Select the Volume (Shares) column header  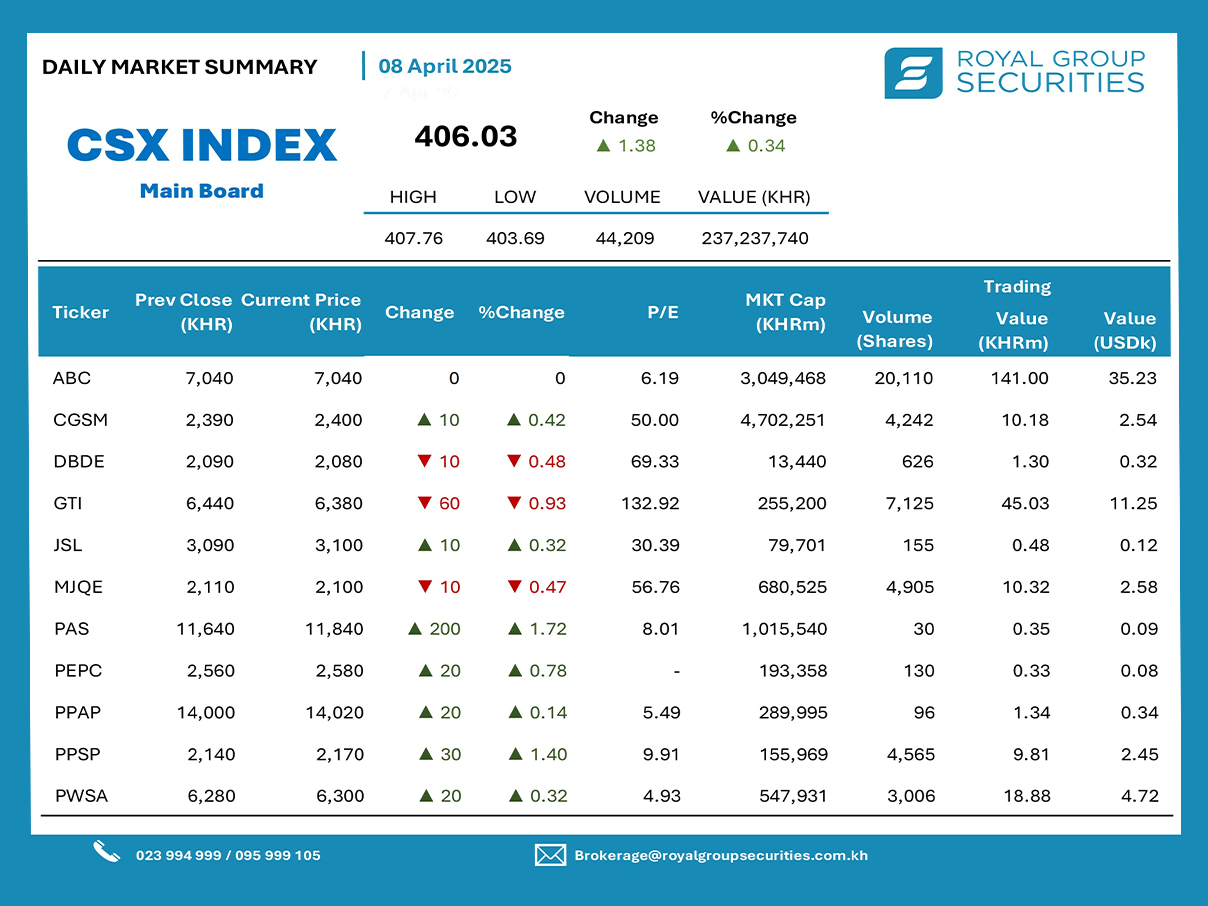(x=895, y=329)
